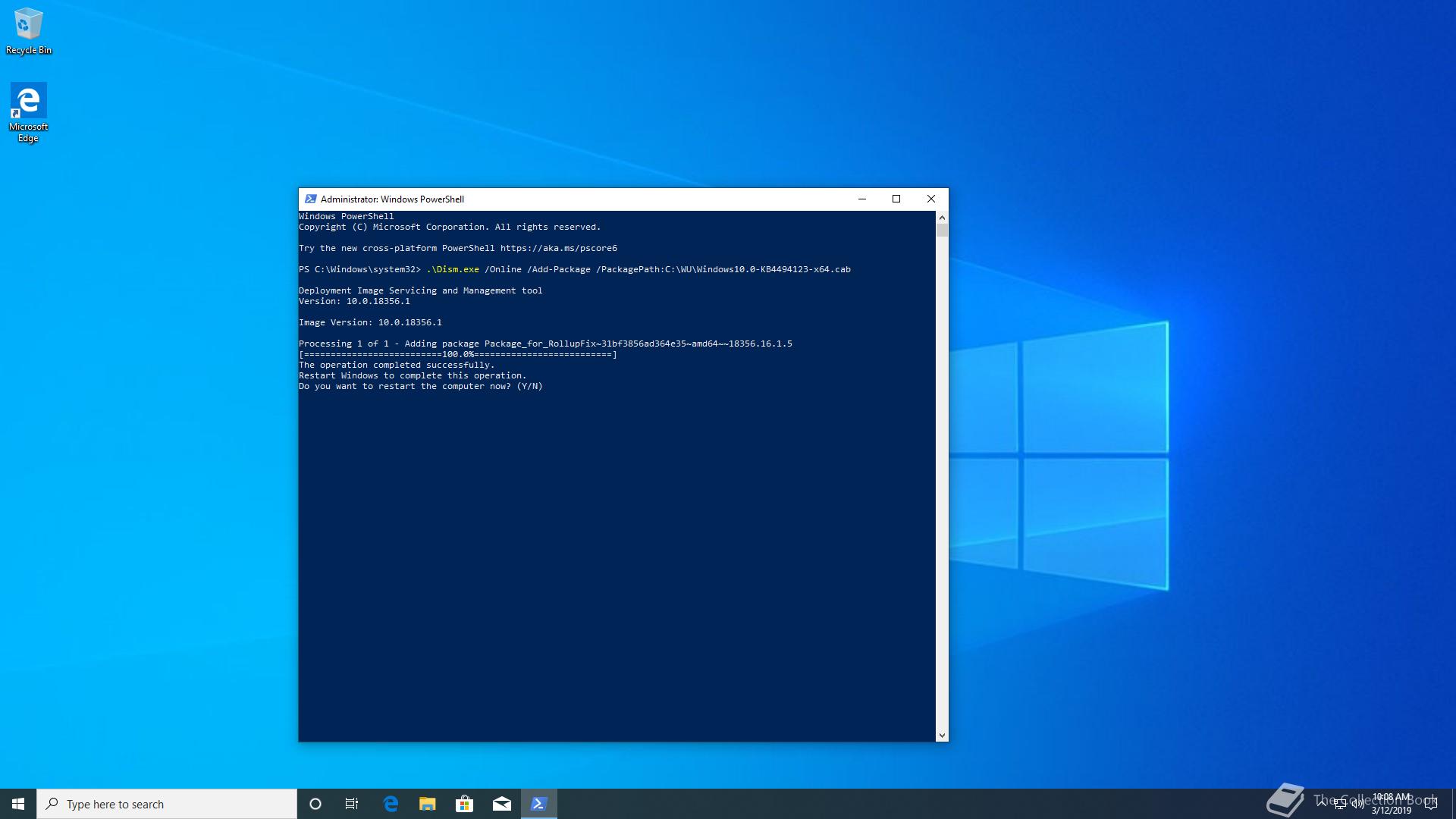
Task: Click the '.\Dism.exe' command text
Action: (453, 269)
